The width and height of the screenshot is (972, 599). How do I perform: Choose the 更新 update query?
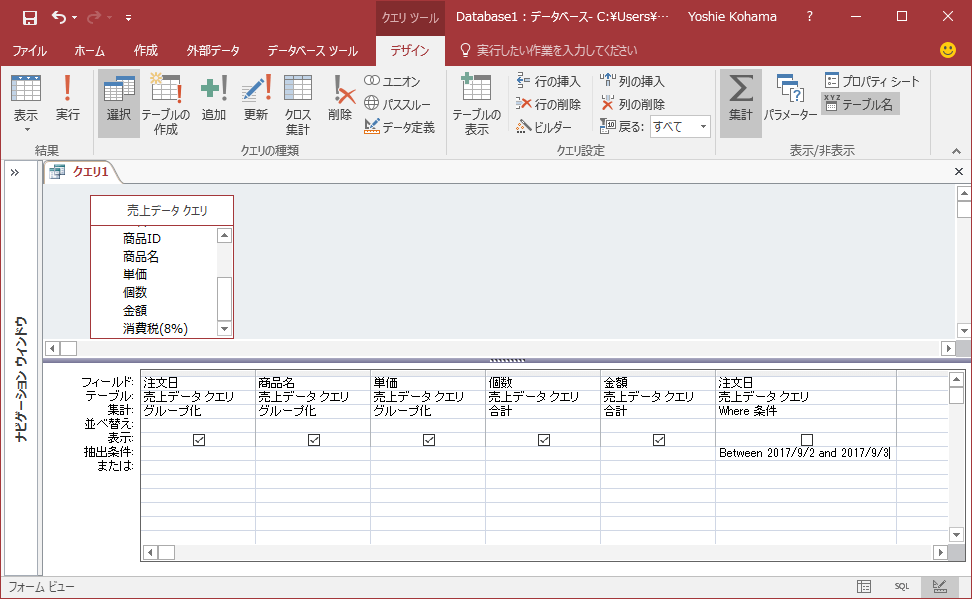pyautogui.click(x=255, y=98)
